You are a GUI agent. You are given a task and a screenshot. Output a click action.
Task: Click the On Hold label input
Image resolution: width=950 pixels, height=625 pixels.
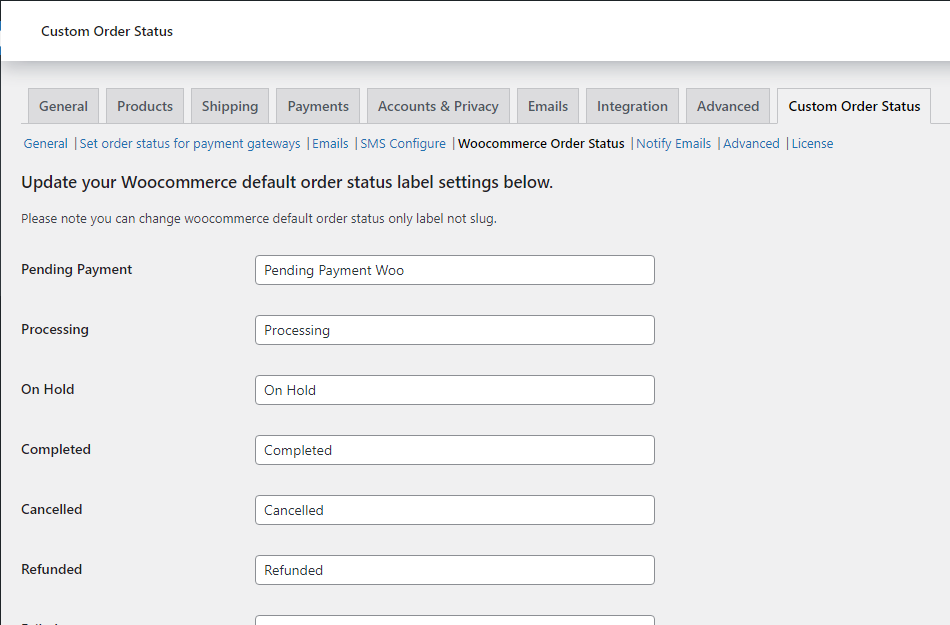454,390
